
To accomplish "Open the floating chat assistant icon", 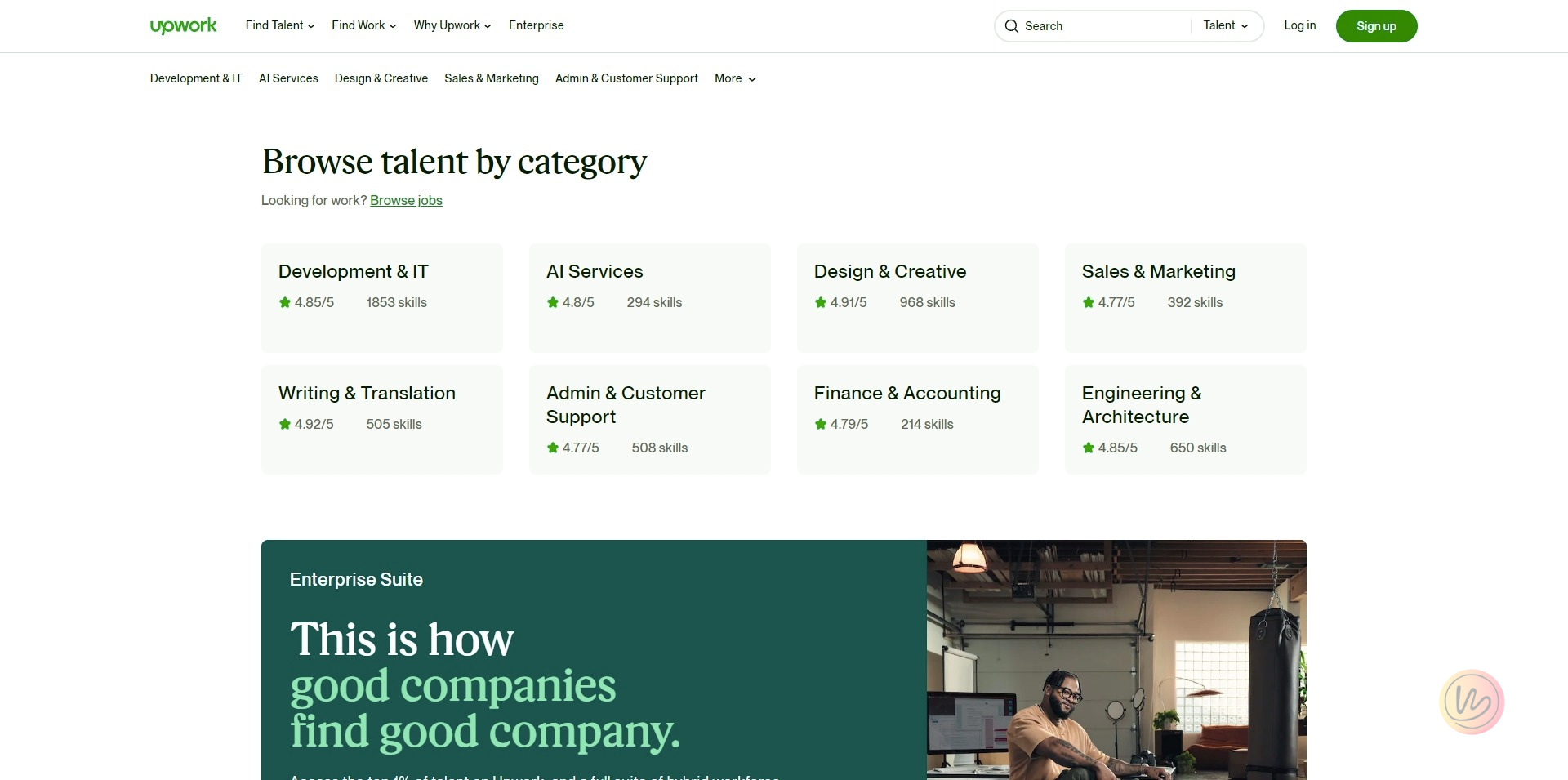I will tap(1471, 702).
